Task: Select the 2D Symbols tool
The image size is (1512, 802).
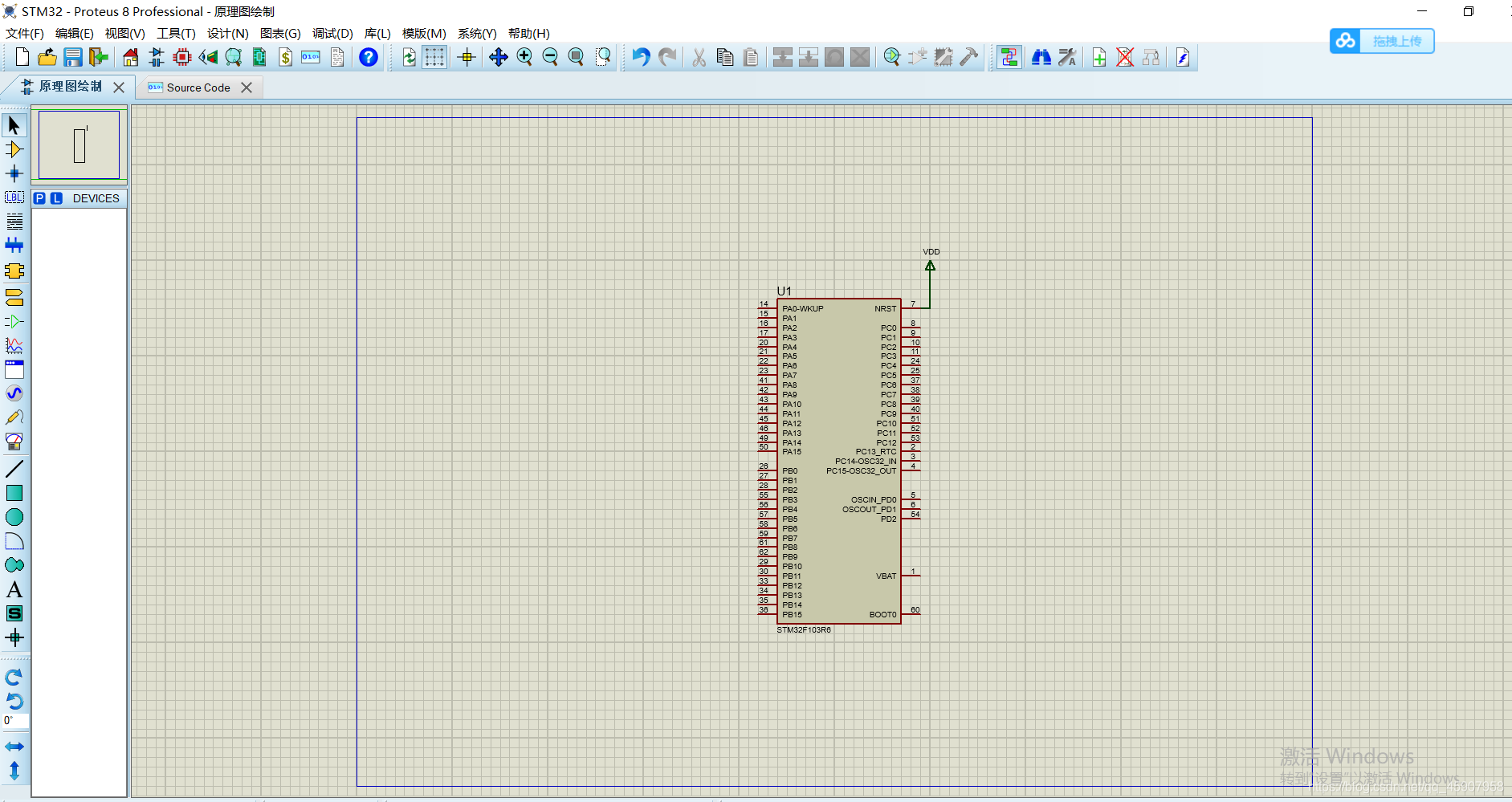Action: pyautogui.click(x=14, y=613)
